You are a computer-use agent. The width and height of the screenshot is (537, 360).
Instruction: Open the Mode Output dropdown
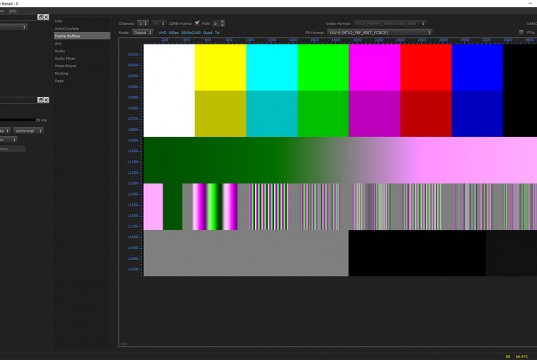coord(142,33)
